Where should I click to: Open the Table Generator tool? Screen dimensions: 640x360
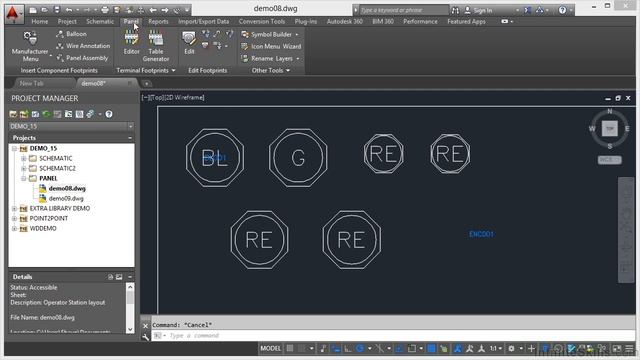click(x=156, y=46)
